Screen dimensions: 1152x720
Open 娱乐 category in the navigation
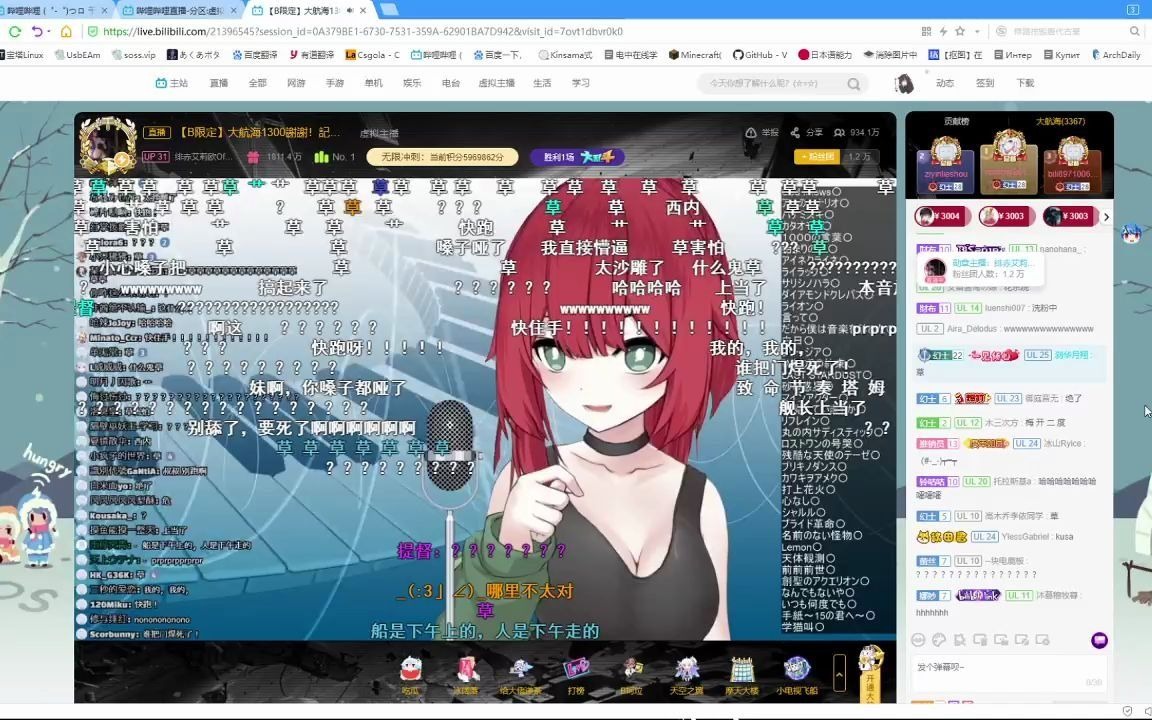pyautogui.click(x=412, y=83)
